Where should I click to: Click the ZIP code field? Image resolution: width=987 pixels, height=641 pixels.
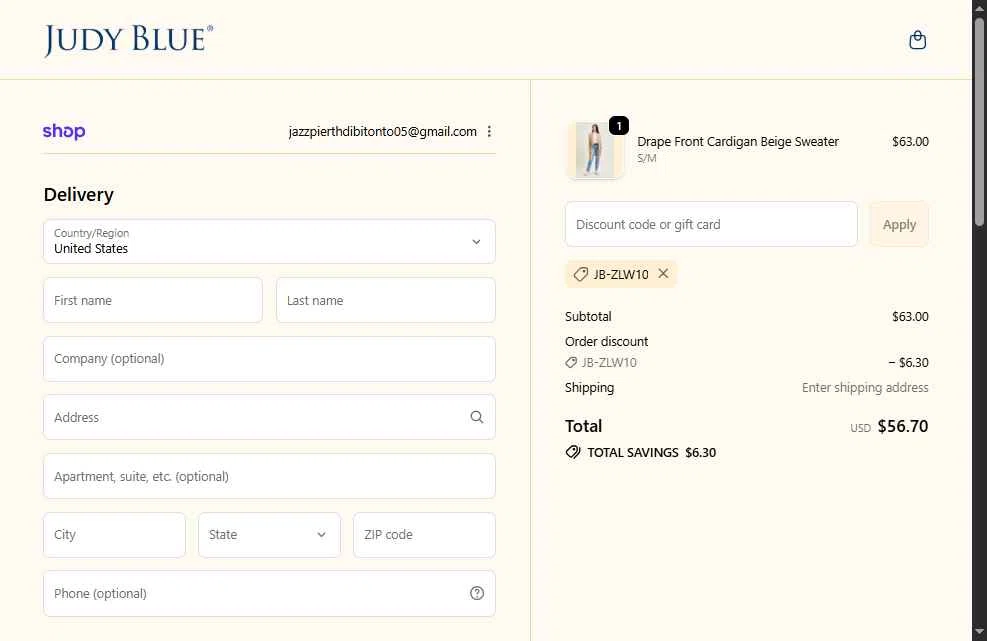[424, 535]
